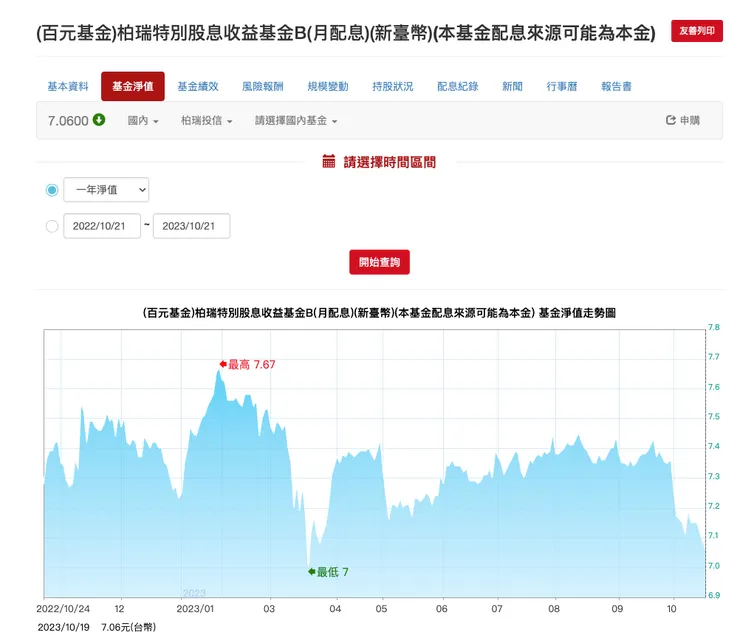
Task: Open the 一年淨值 period dropdown
Action: [106, 190]
